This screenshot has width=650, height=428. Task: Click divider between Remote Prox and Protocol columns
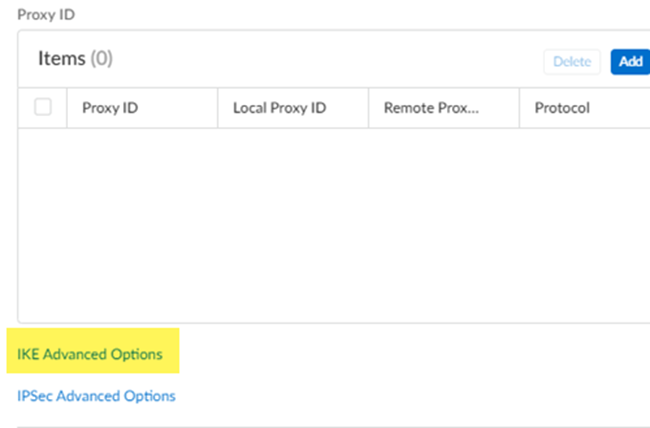(x=520, y=108)
